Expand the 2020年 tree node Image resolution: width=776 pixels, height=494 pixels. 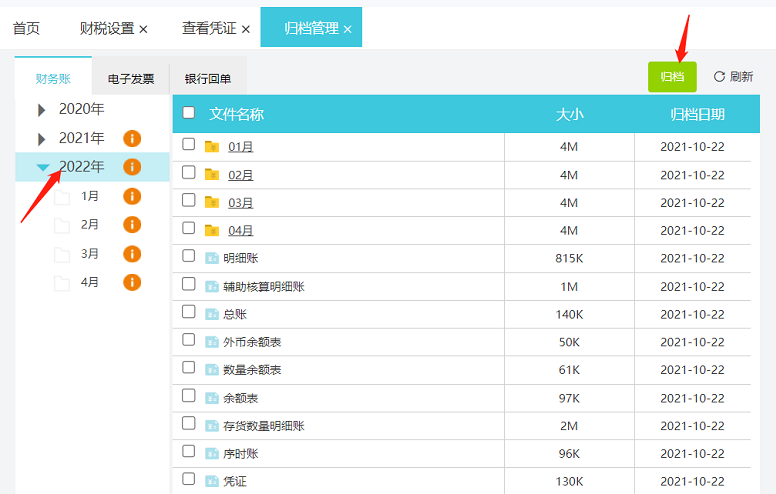tap(42, 109)
